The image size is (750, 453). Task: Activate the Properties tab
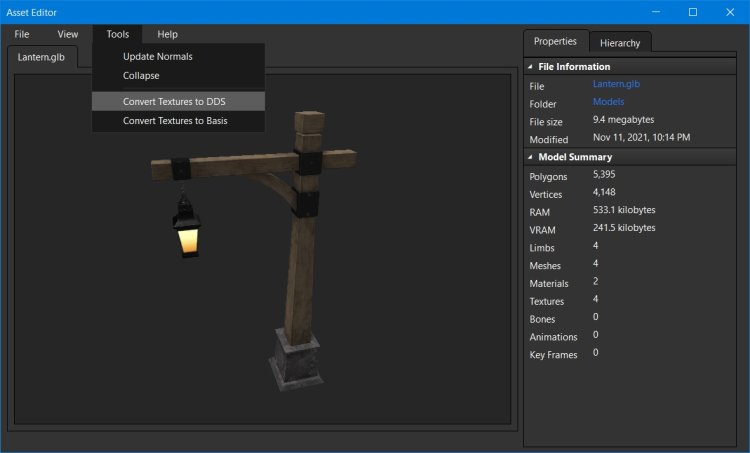tap(555, 41)
